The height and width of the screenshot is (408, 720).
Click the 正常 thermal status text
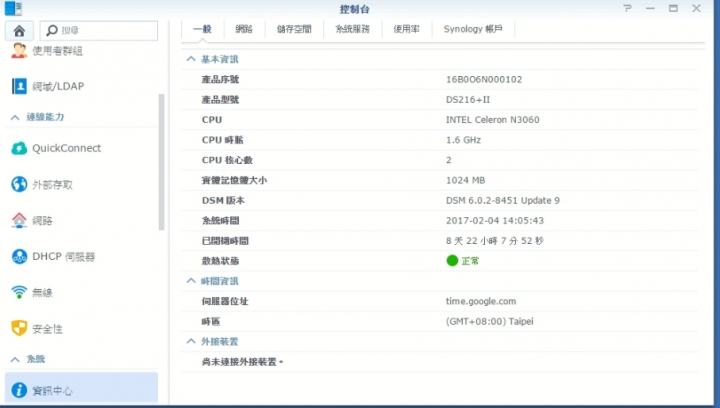[x=470, y=261]
